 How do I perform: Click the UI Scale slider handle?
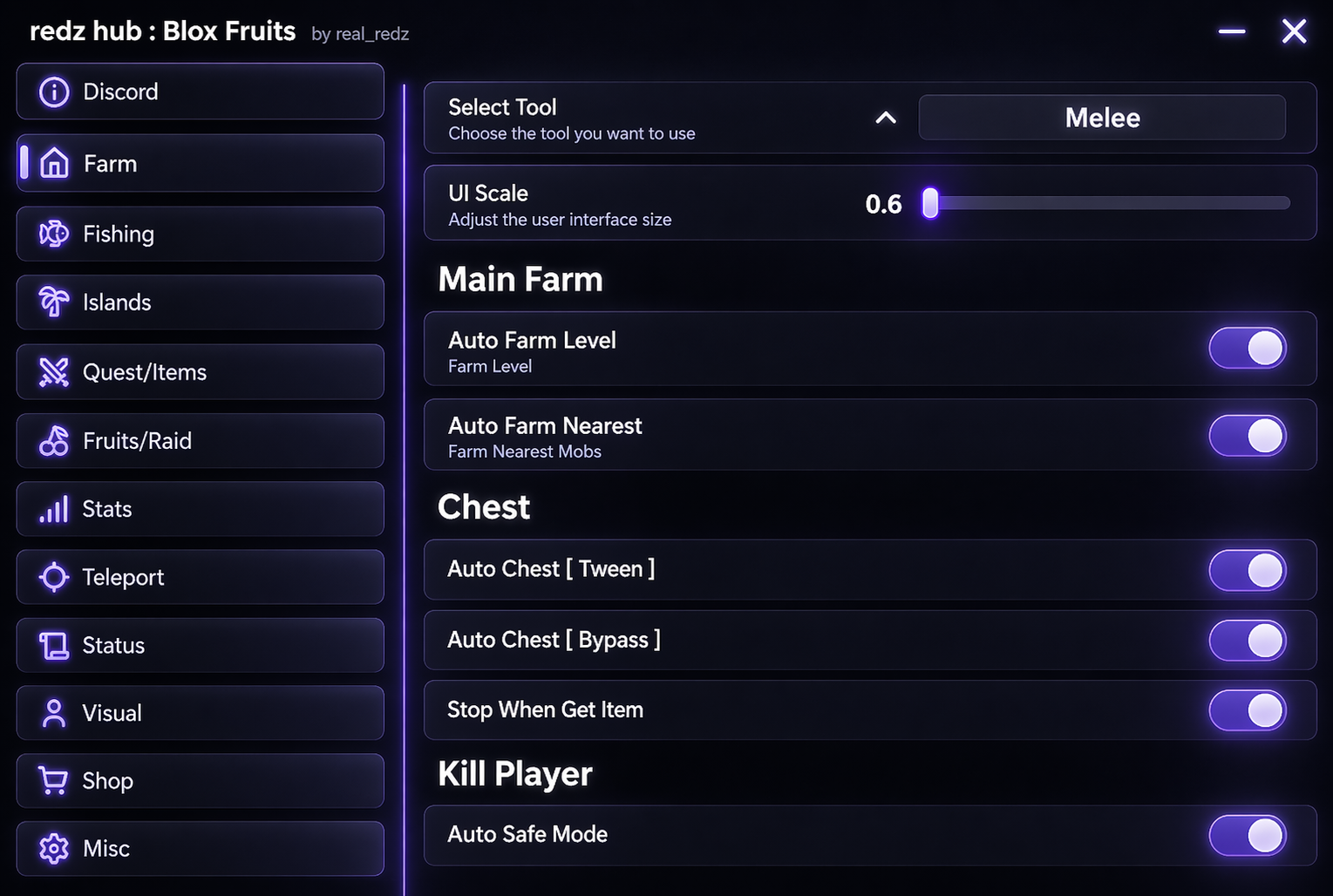[930, 203]
